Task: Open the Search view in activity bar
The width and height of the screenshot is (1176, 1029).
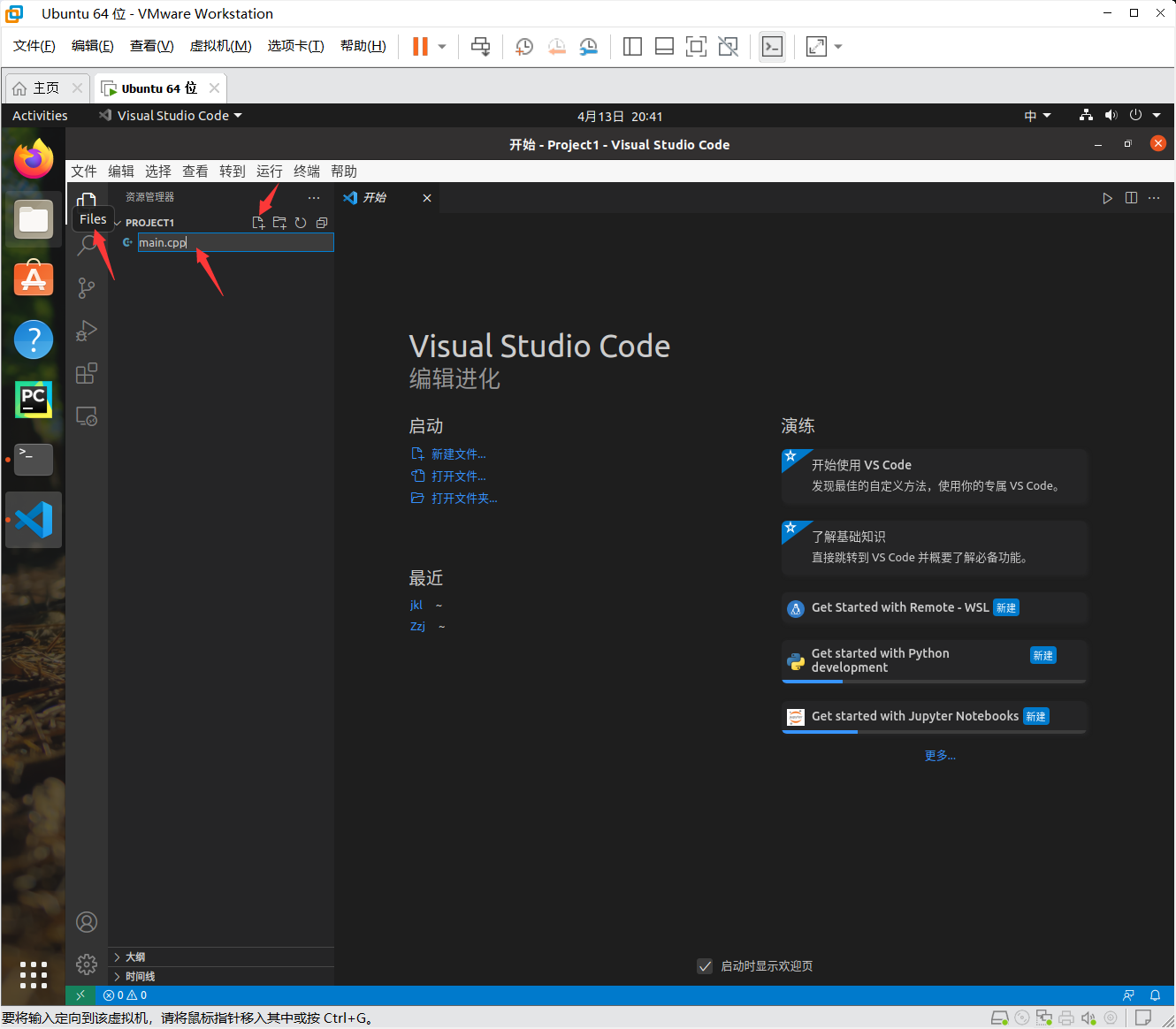Action: (x=87, y=246)
